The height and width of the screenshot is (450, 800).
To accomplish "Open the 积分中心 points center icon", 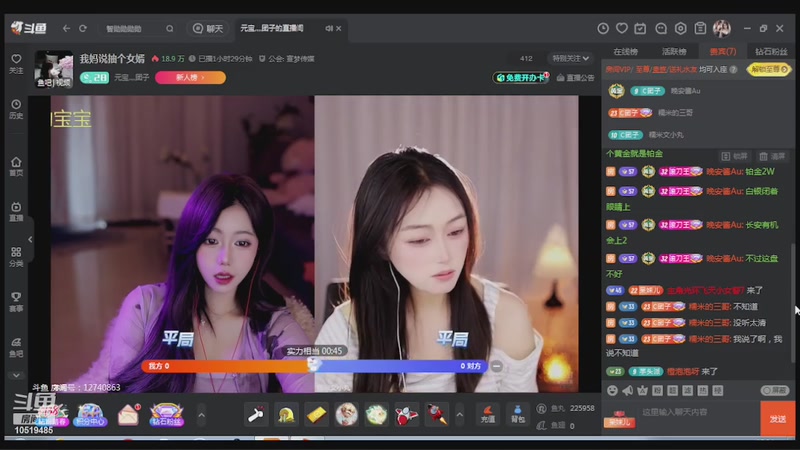I will [90, 414].
